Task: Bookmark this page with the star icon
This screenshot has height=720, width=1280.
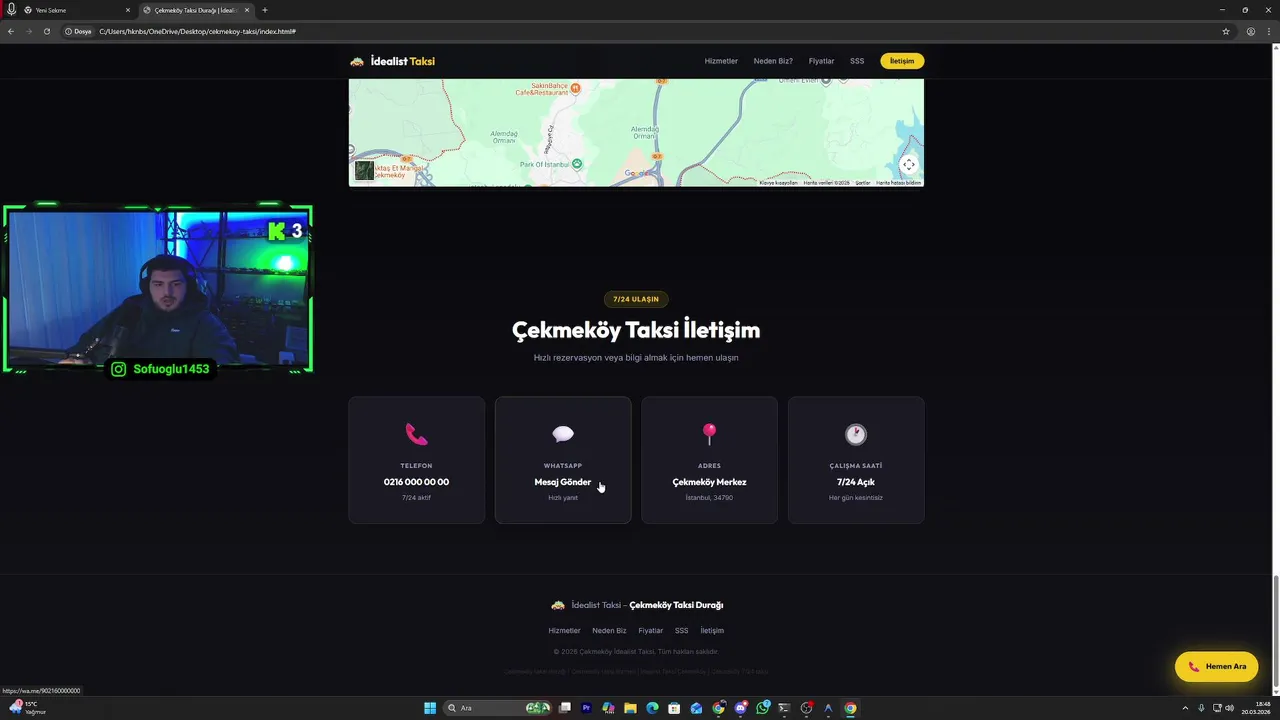Action: (x=1226, y=31)
